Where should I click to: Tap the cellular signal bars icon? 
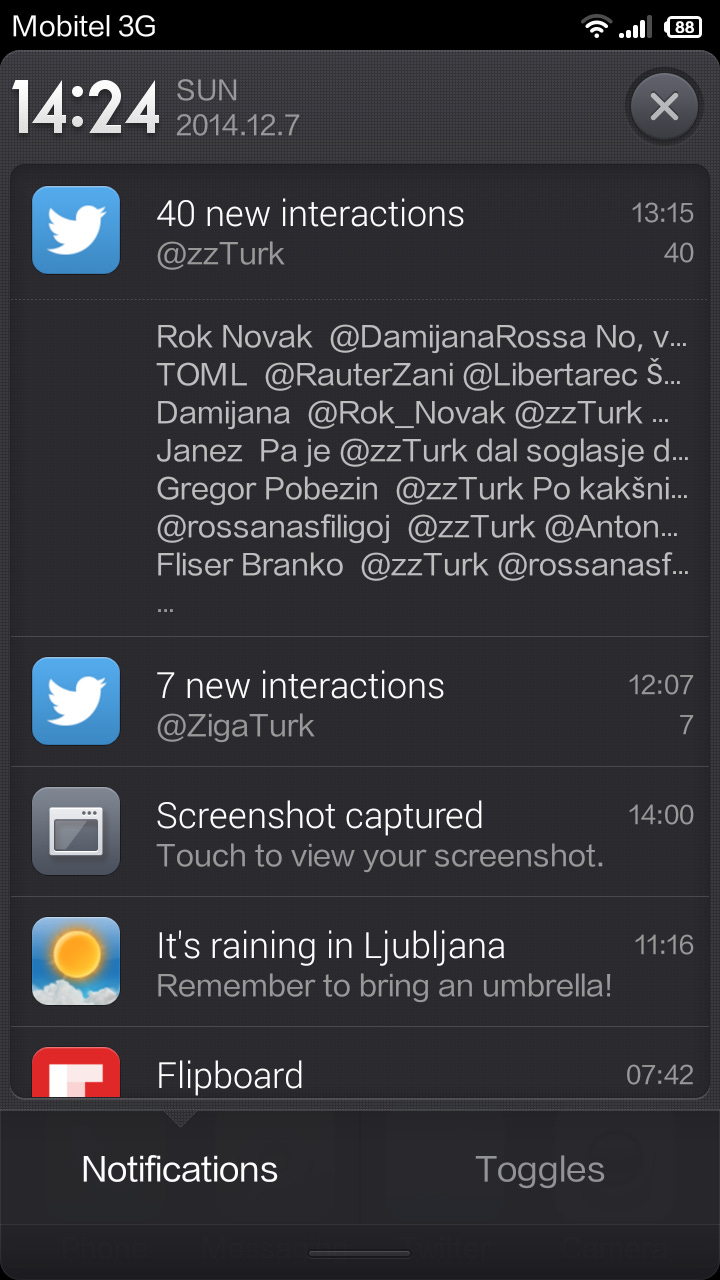click(635, 27)
